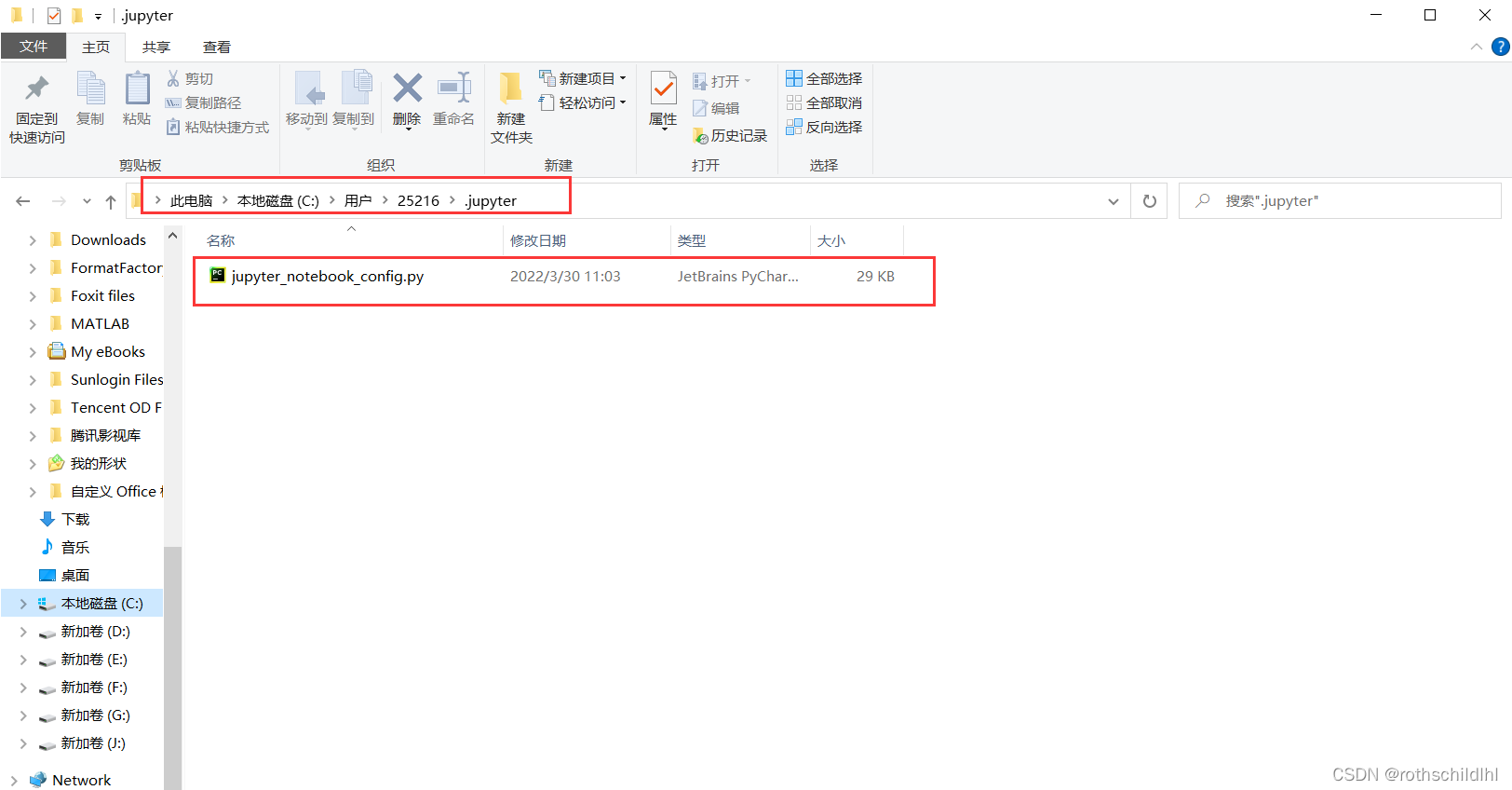Open the address bar history dropdown
Image resolution: width=1512 pixels, height=790 pixels.
point(1113,201)
